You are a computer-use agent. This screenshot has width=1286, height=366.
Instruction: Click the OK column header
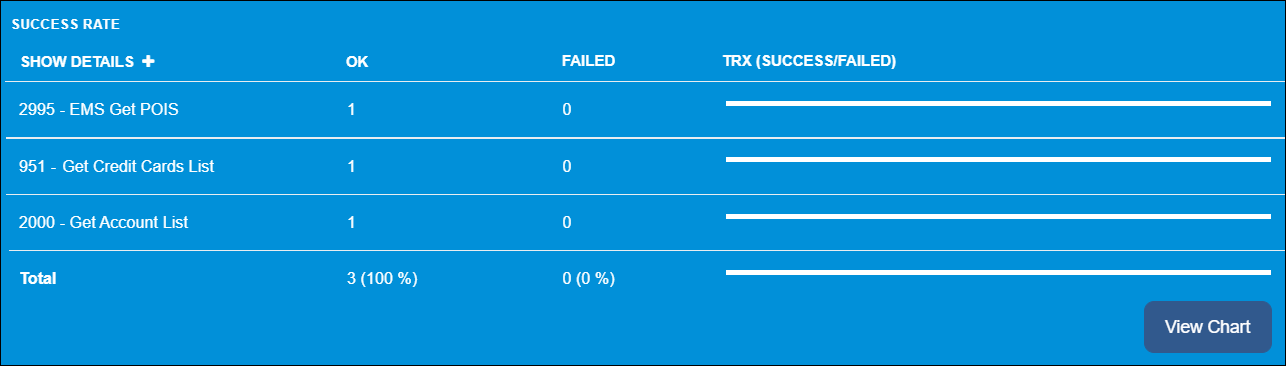pyautogui.click(x=357, y=61)
